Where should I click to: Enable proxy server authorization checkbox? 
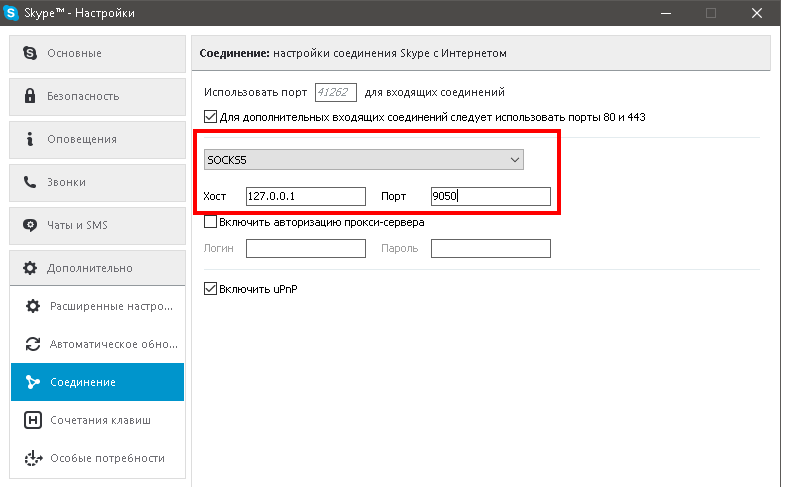210,222
